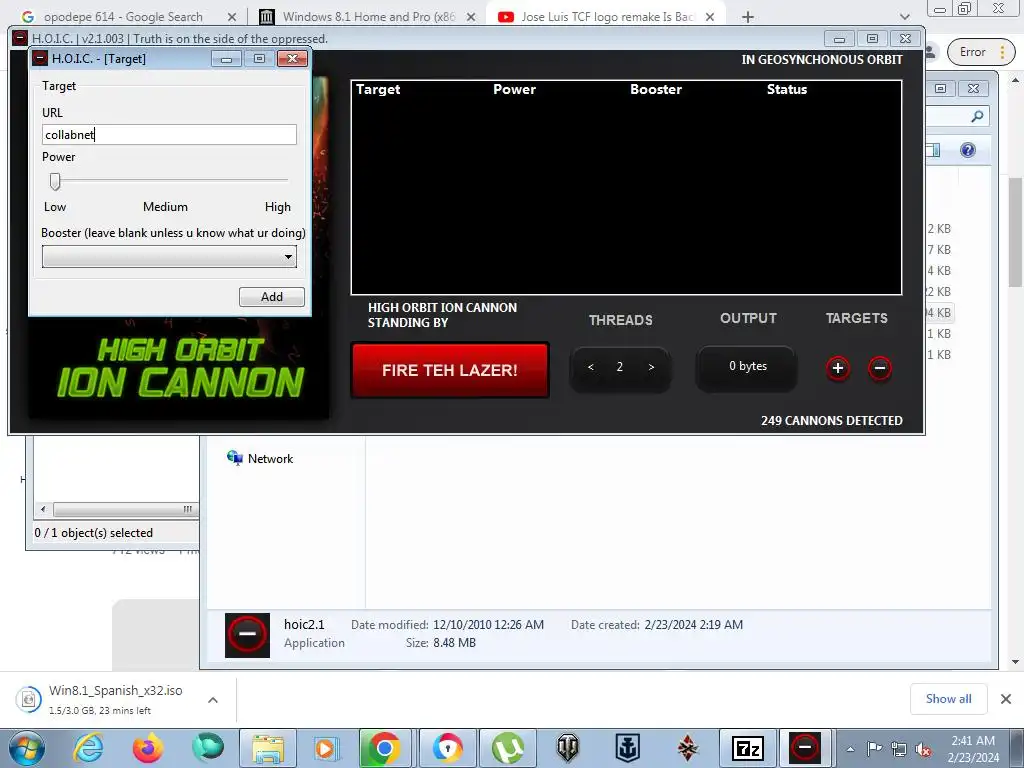
Task: Click the Status column header
Action: [786, 89]
